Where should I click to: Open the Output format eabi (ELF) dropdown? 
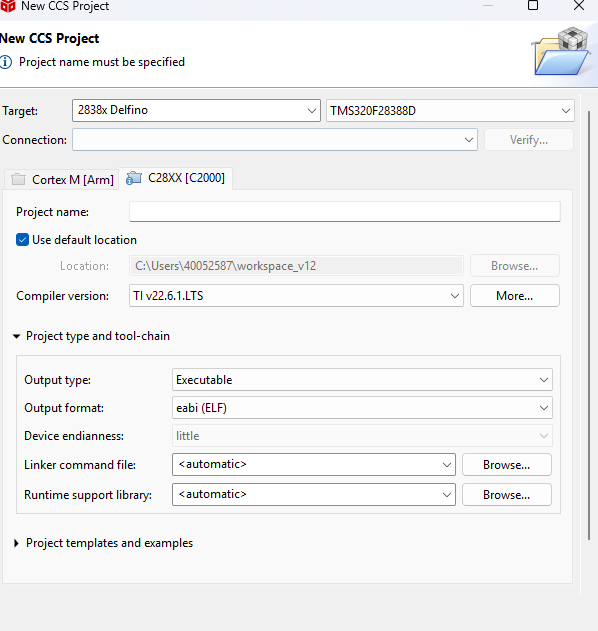click(362, 408)
